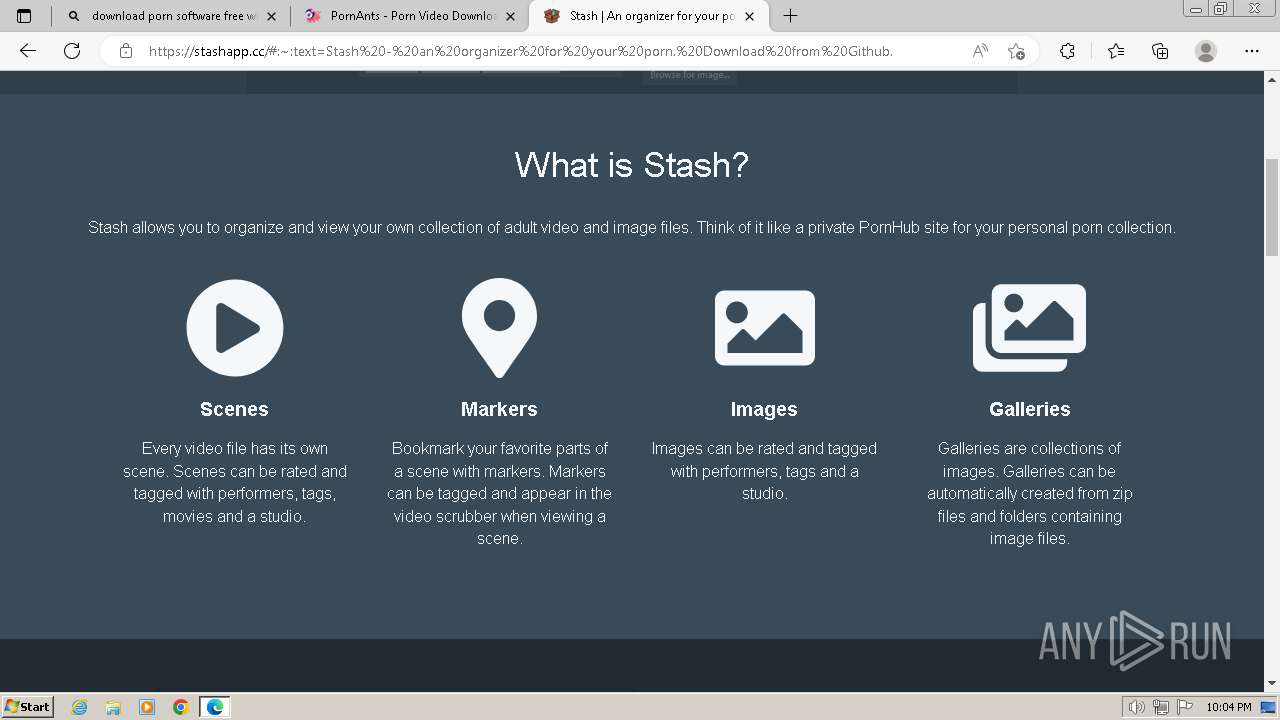Click the Markers map-pin icon

[x=499, y=328]
